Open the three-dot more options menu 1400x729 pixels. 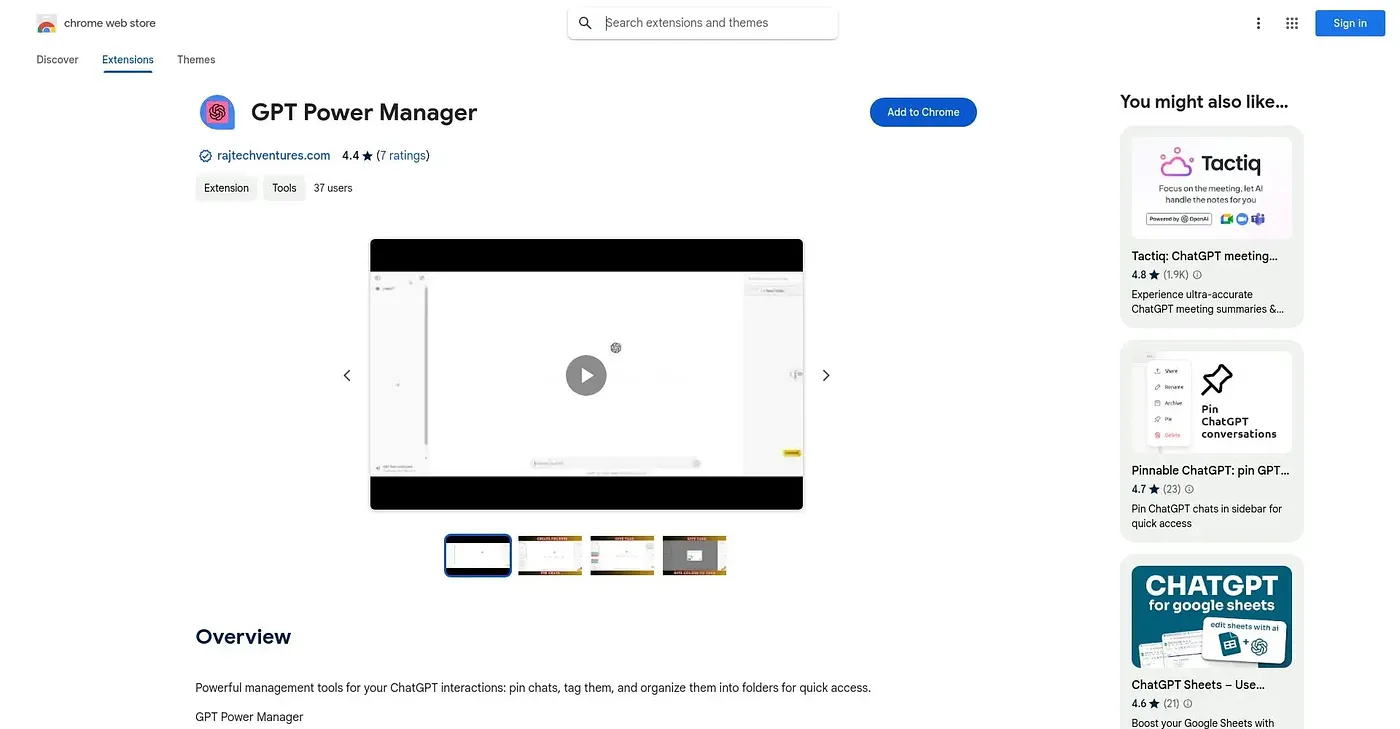click(1258, 23)
